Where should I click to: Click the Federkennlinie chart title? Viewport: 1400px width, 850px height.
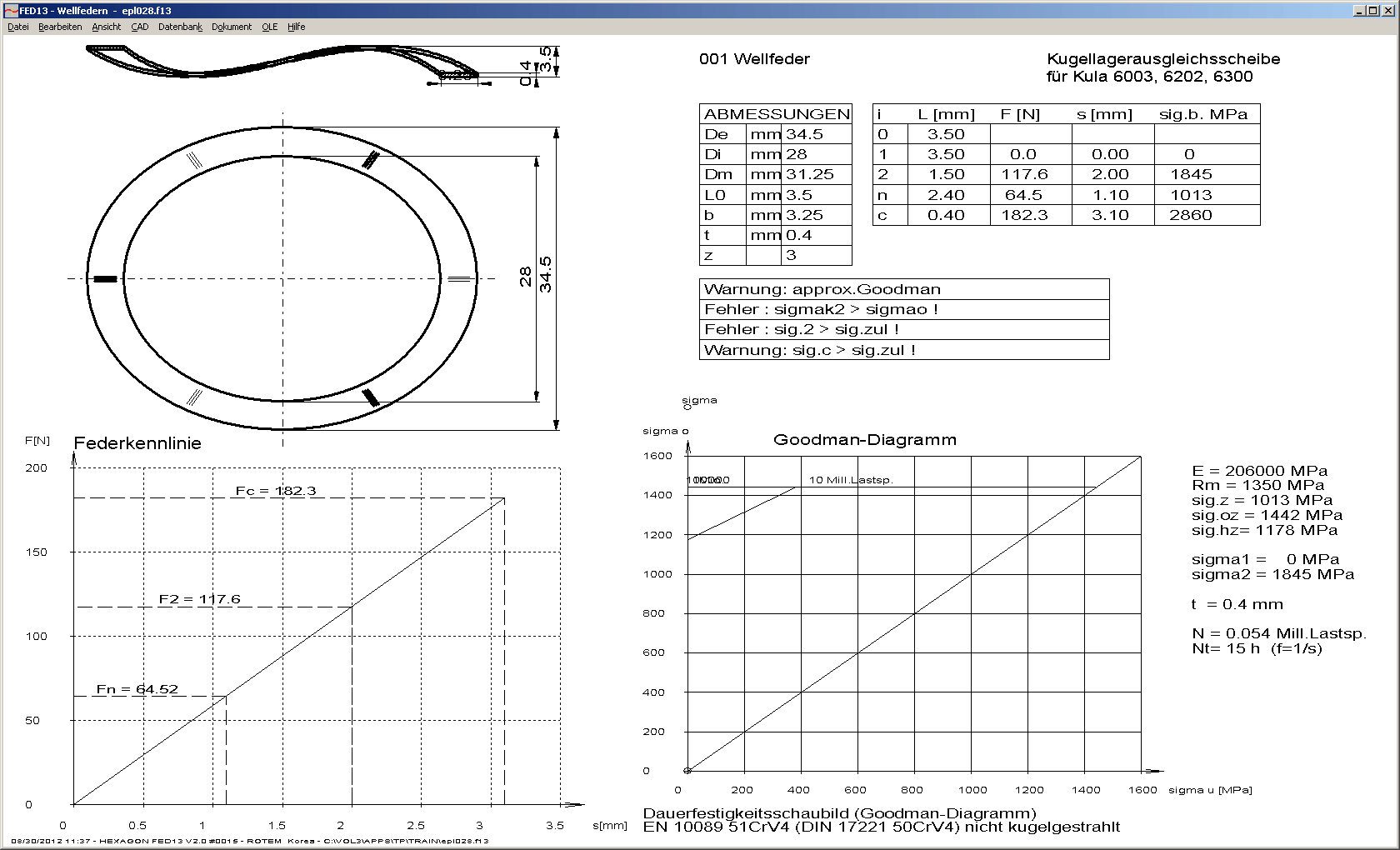[137, 443]
